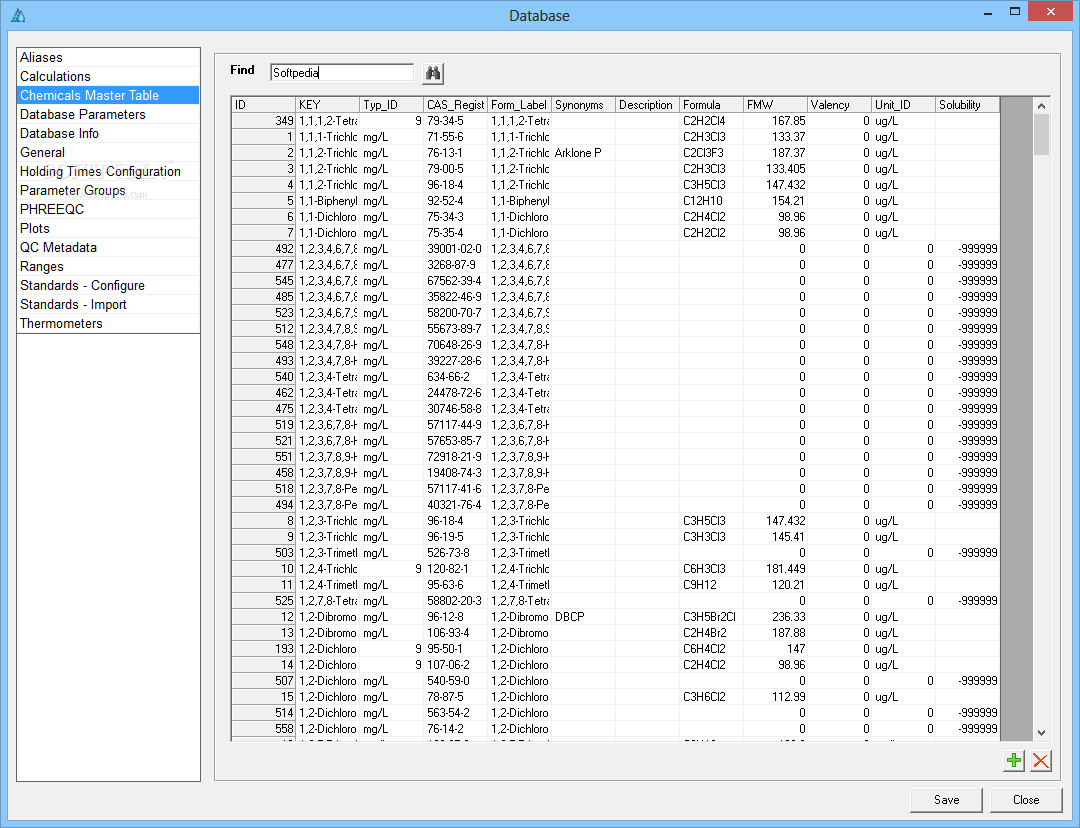This screenshot has height=828, width=1080.
Task: Click the FMW column header
Action: coord(776,105)
